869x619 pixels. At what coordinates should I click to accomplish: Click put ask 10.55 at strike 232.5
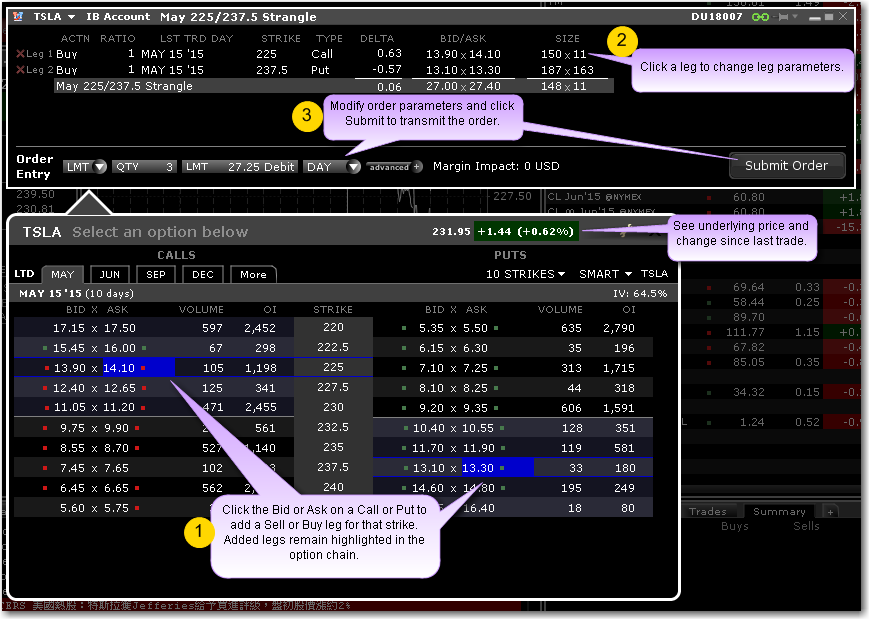pyautogui.click(x=478, y=428)
